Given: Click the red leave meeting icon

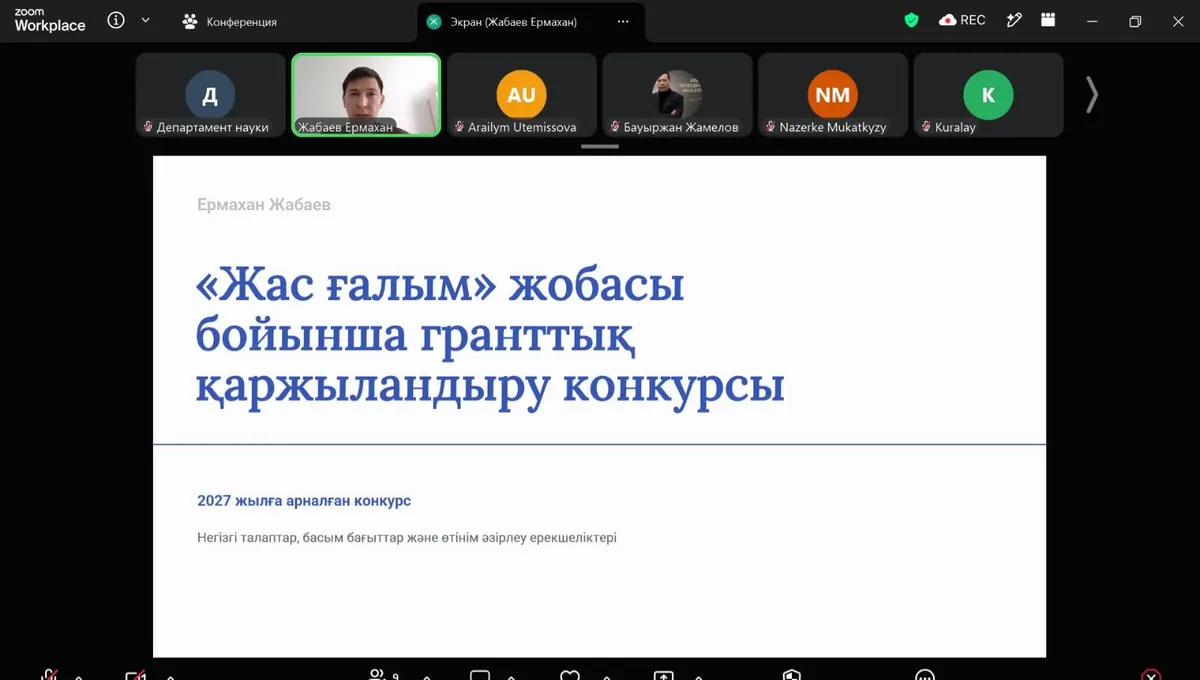Looking at the screenshot, I should click(x=1151, y=676).
